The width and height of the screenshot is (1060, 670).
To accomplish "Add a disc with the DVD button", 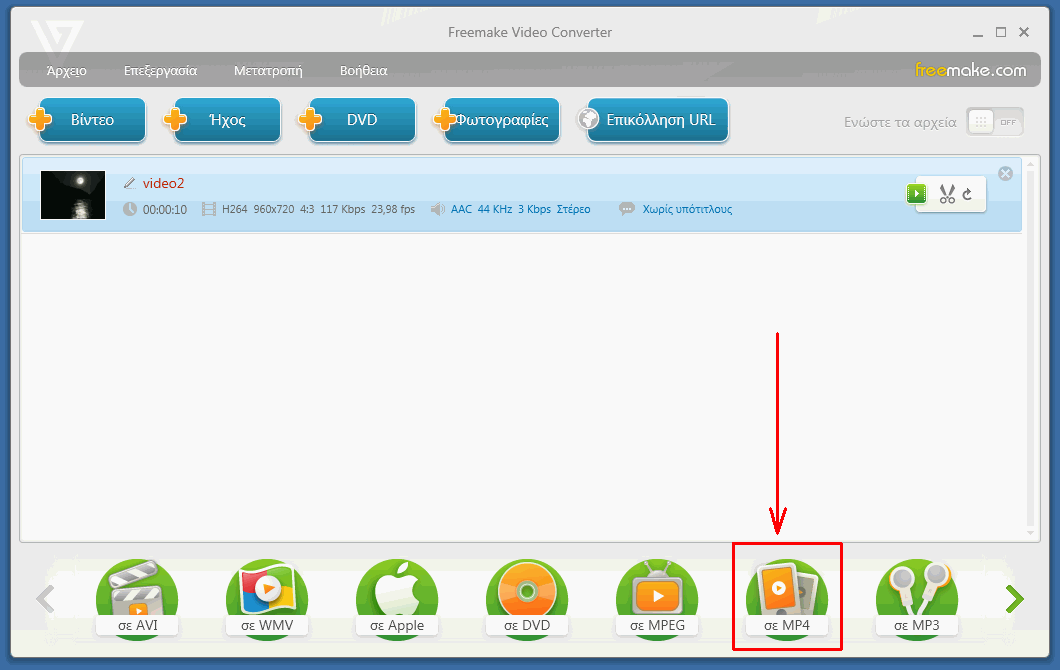I will click(358, 120).
